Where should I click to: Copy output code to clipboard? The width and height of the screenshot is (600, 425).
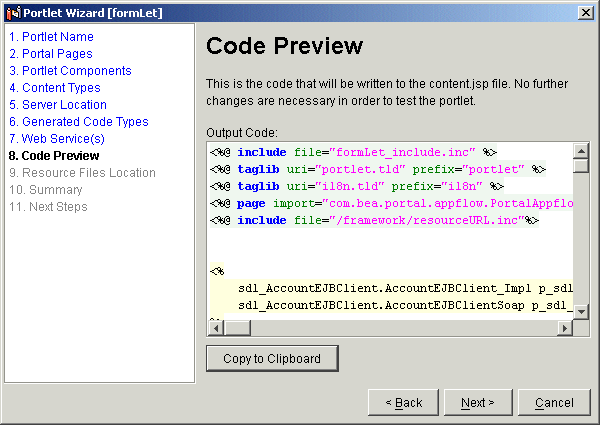tap(272, 358)
